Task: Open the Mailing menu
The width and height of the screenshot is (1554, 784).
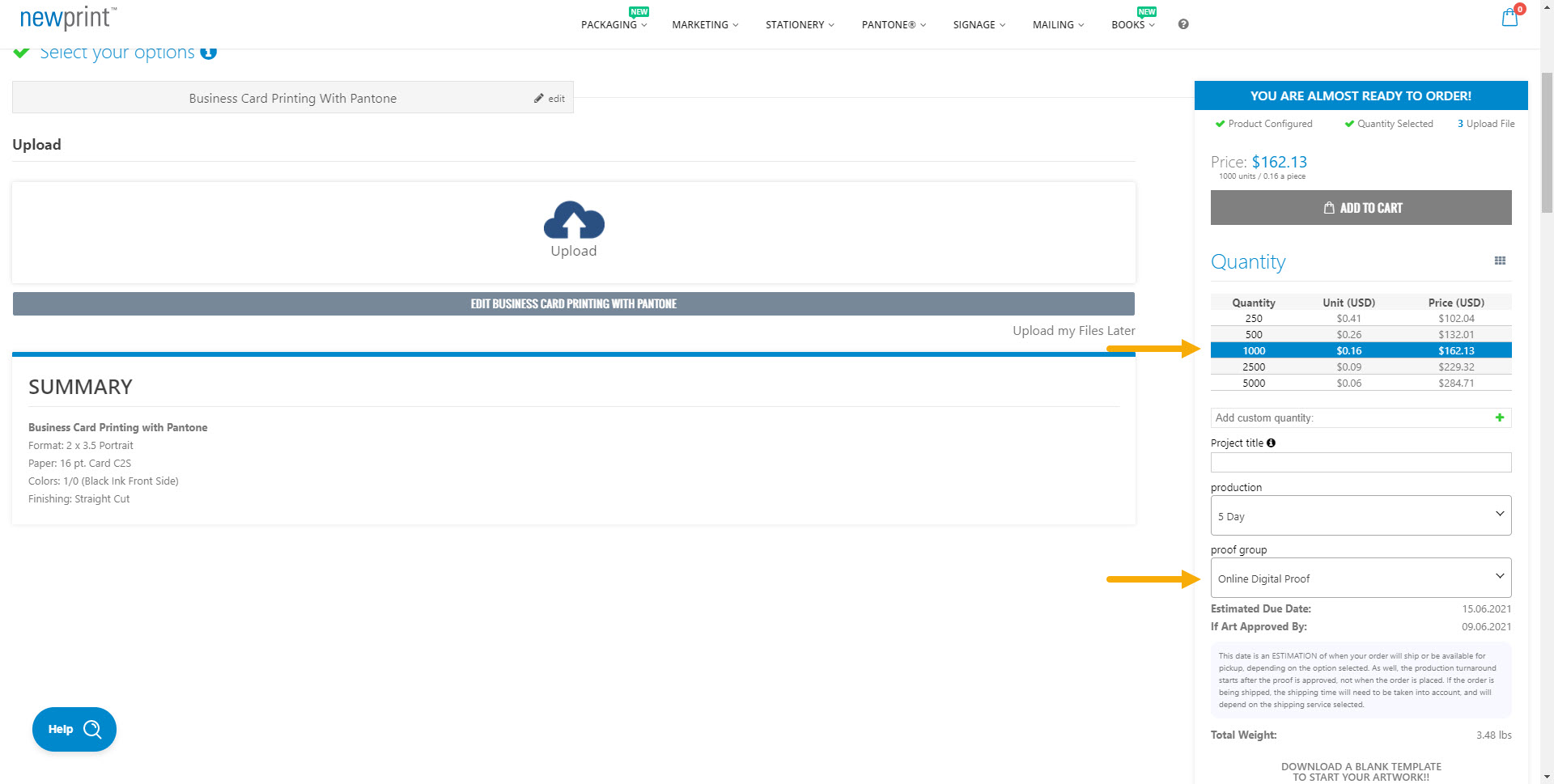Action: 1058,25
